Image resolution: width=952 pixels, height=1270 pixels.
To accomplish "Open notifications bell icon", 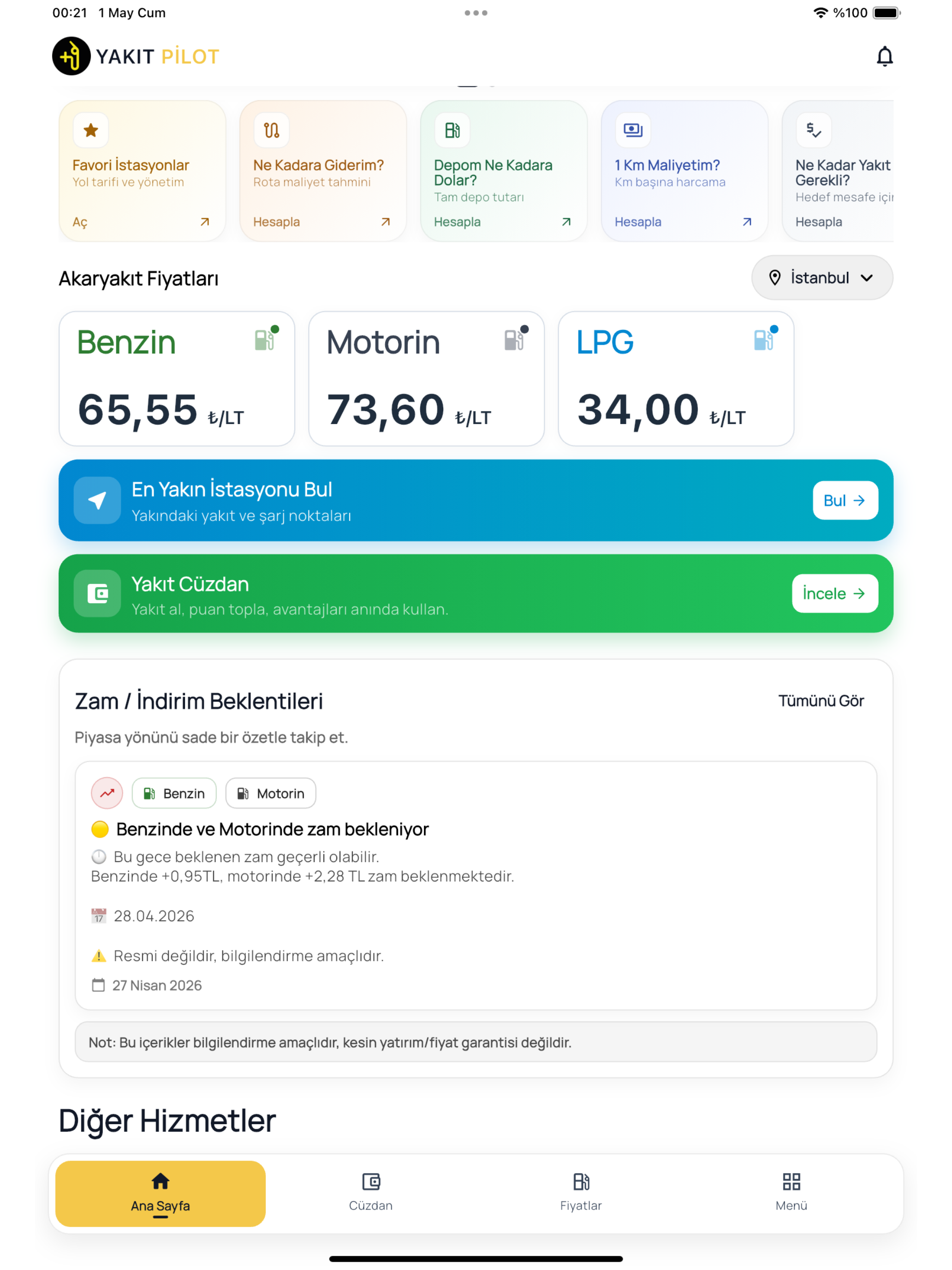I will point(884,56).
